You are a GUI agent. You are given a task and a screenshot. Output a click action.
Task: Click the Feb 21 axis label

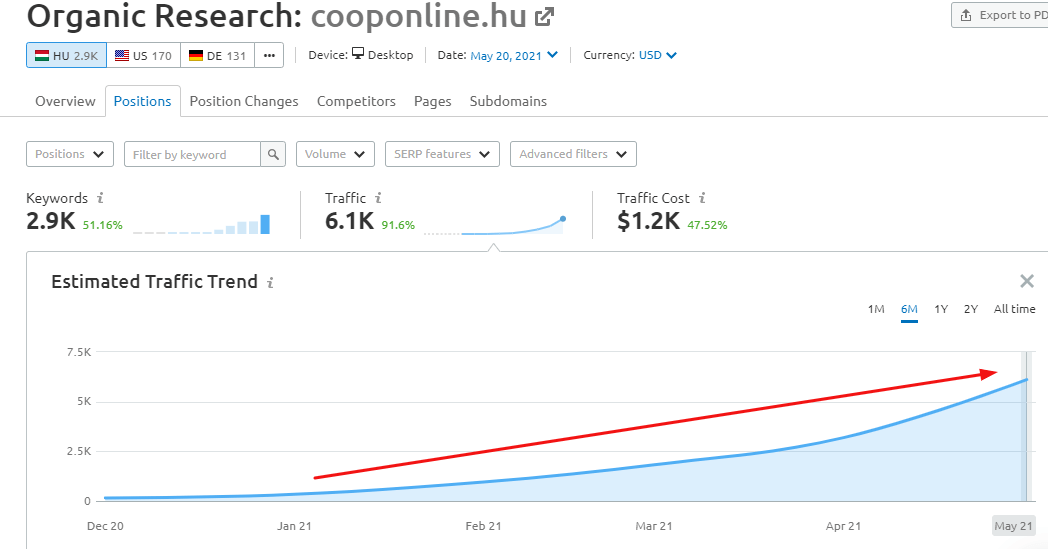(x=483, y=526)
